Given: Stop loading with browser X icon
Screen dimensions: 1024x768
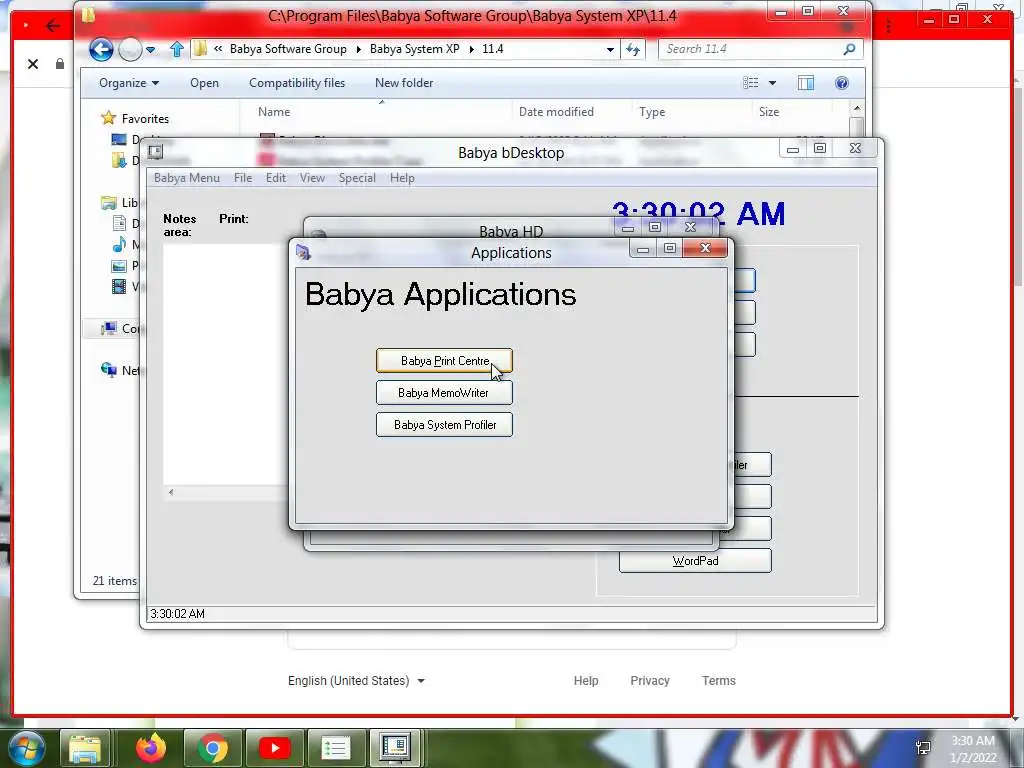Looking at the screenshot, I should [x=33, y=63].
